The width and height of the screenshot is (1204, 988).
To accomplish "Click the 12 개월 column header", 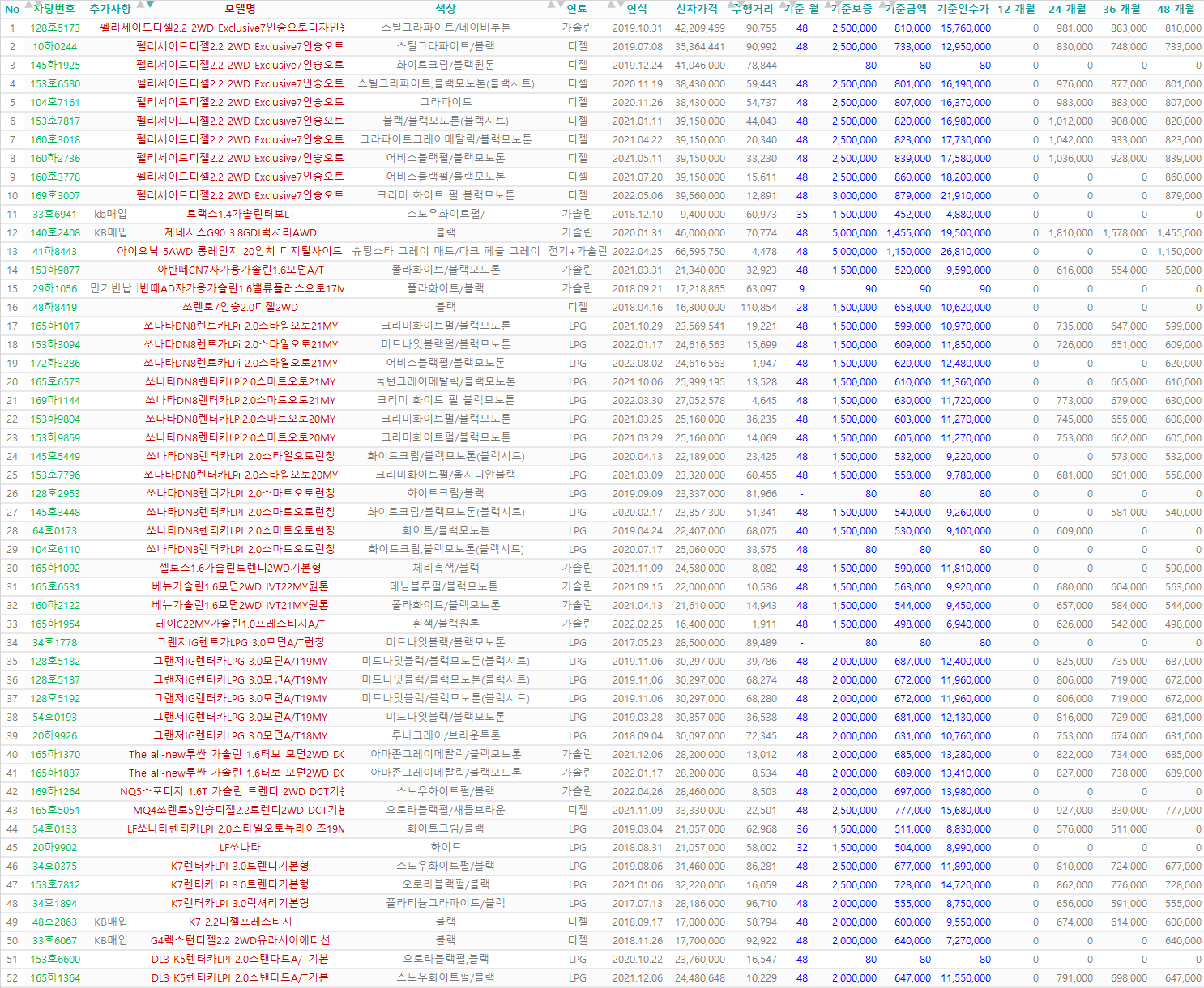I will click(1017, 9).
